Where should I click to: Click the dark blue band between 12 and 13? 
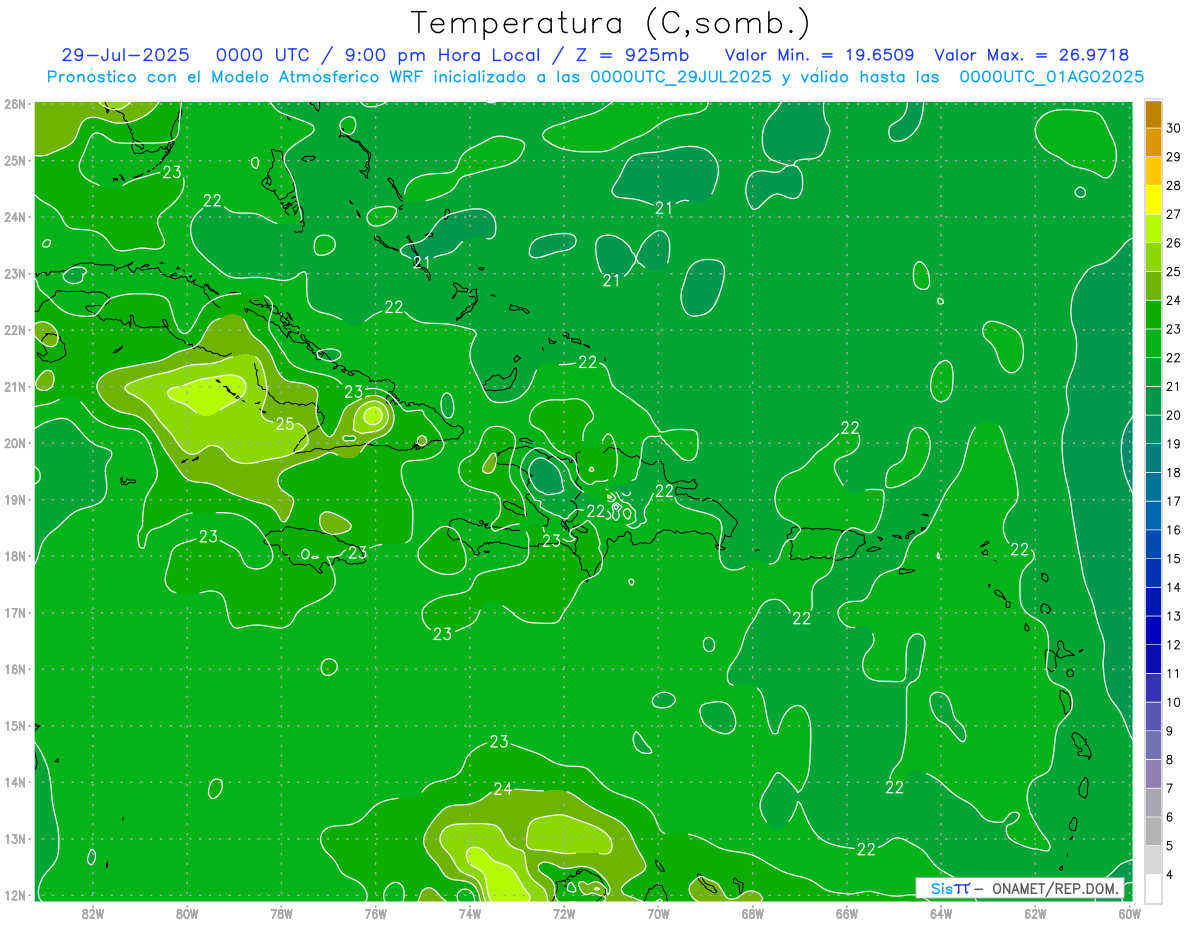tap(1154, 630)
